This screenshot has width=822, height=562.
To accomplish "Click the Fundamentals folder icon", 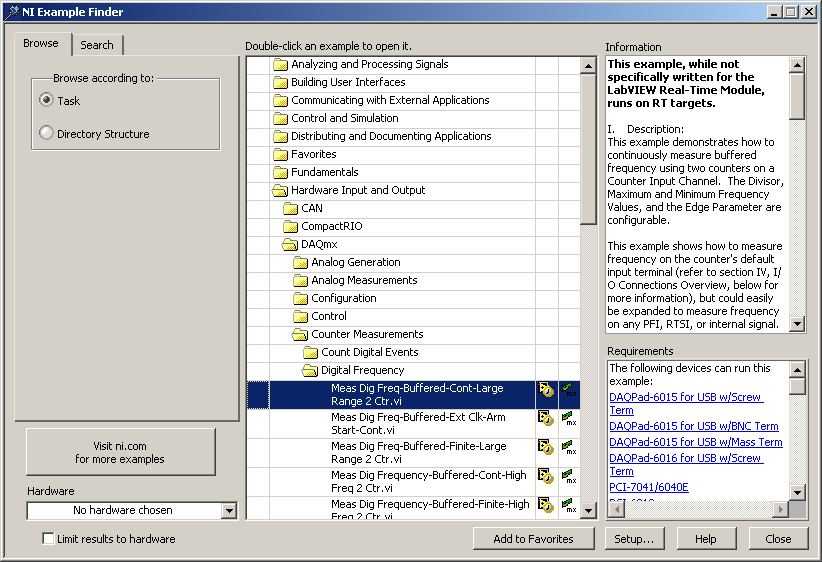I will tap(280, 172).
